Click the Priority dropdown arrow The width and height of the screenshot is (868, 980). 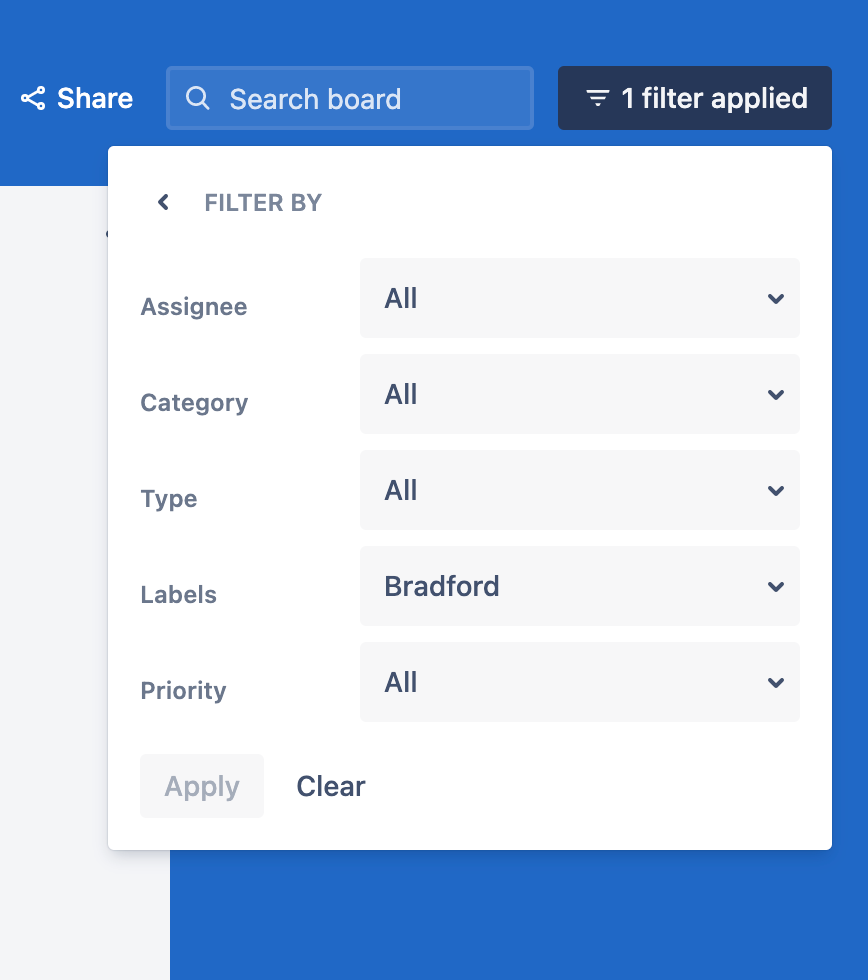775,683
